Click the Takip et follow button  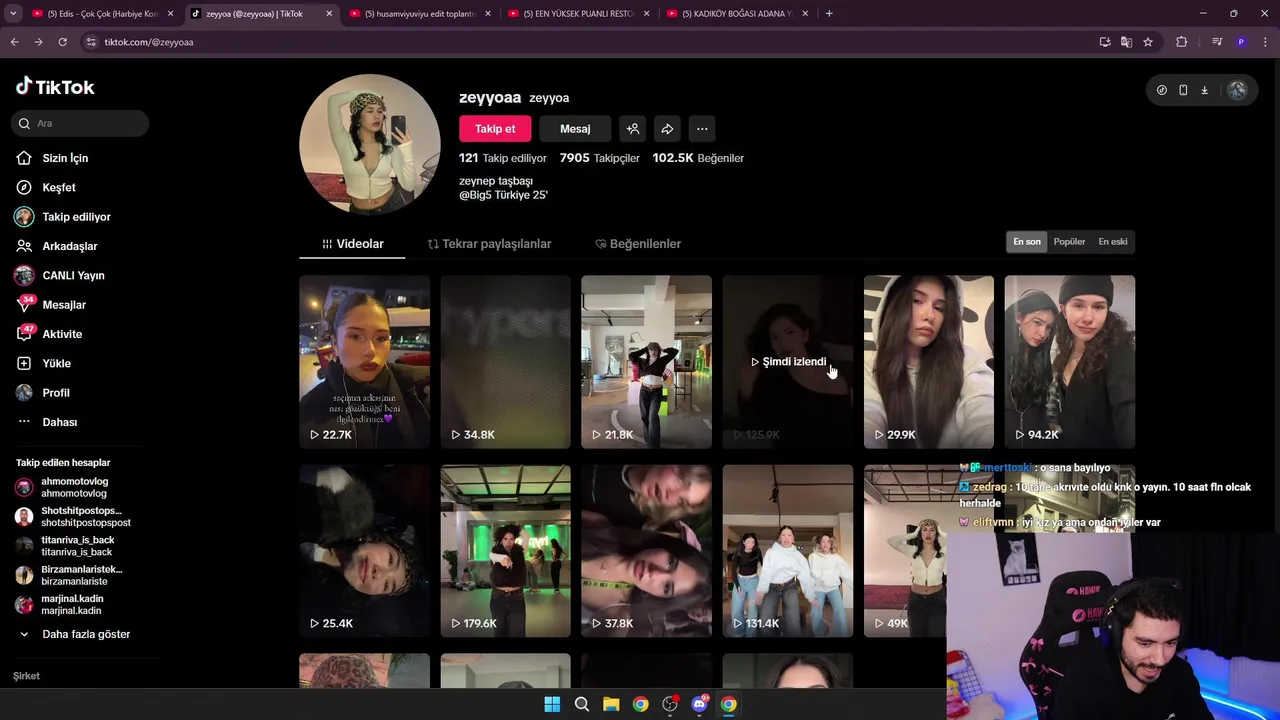point(495,129)
